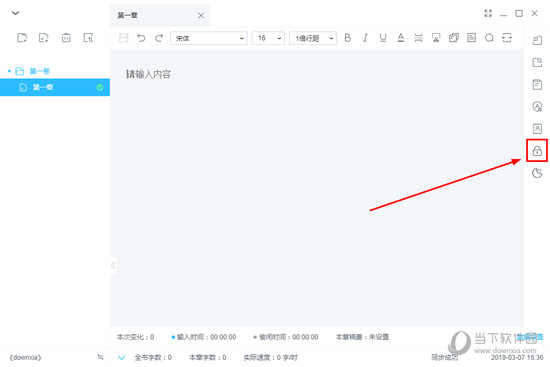Collapse the 第一卷 tree triangle
The height and width of the screenshot is (367, 550).
point(9,71)
